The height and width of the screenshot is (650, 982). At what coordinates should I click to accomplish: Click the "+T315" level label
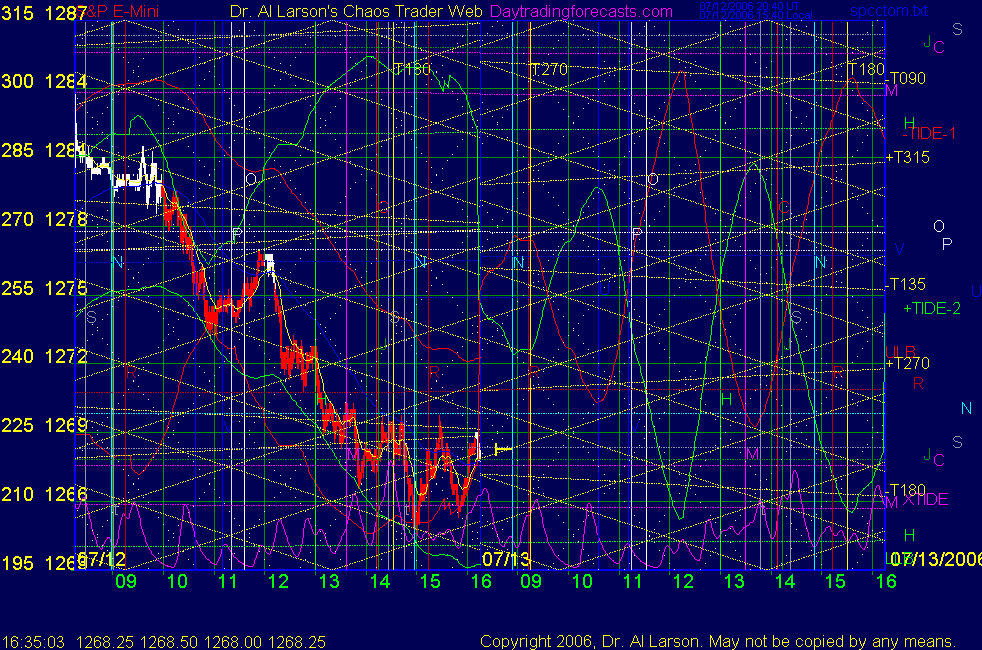[x=907, y=157]
